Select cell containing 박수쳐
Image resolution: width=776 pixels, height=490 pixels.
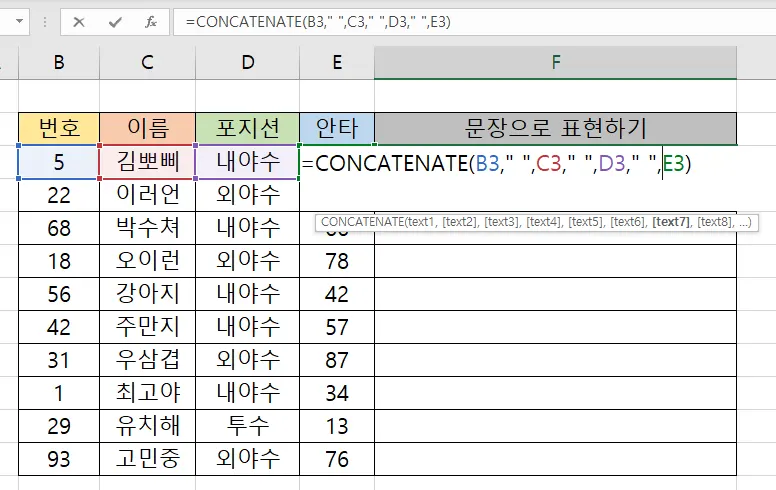[147, 228]
